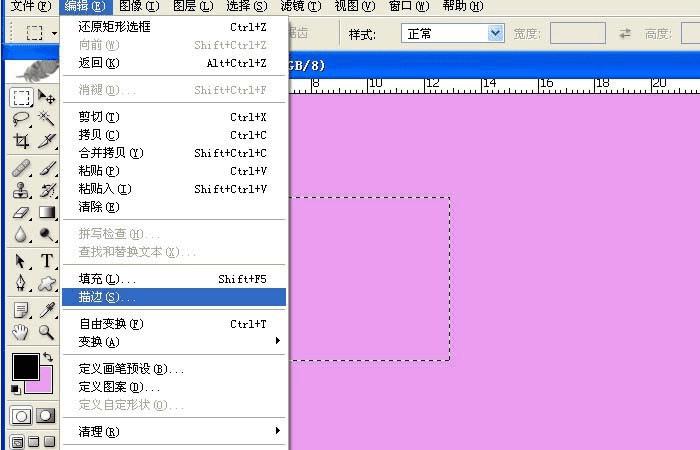Choose 拷贝(C) menu entry
The image size is (700, 450).
(174, 135)
